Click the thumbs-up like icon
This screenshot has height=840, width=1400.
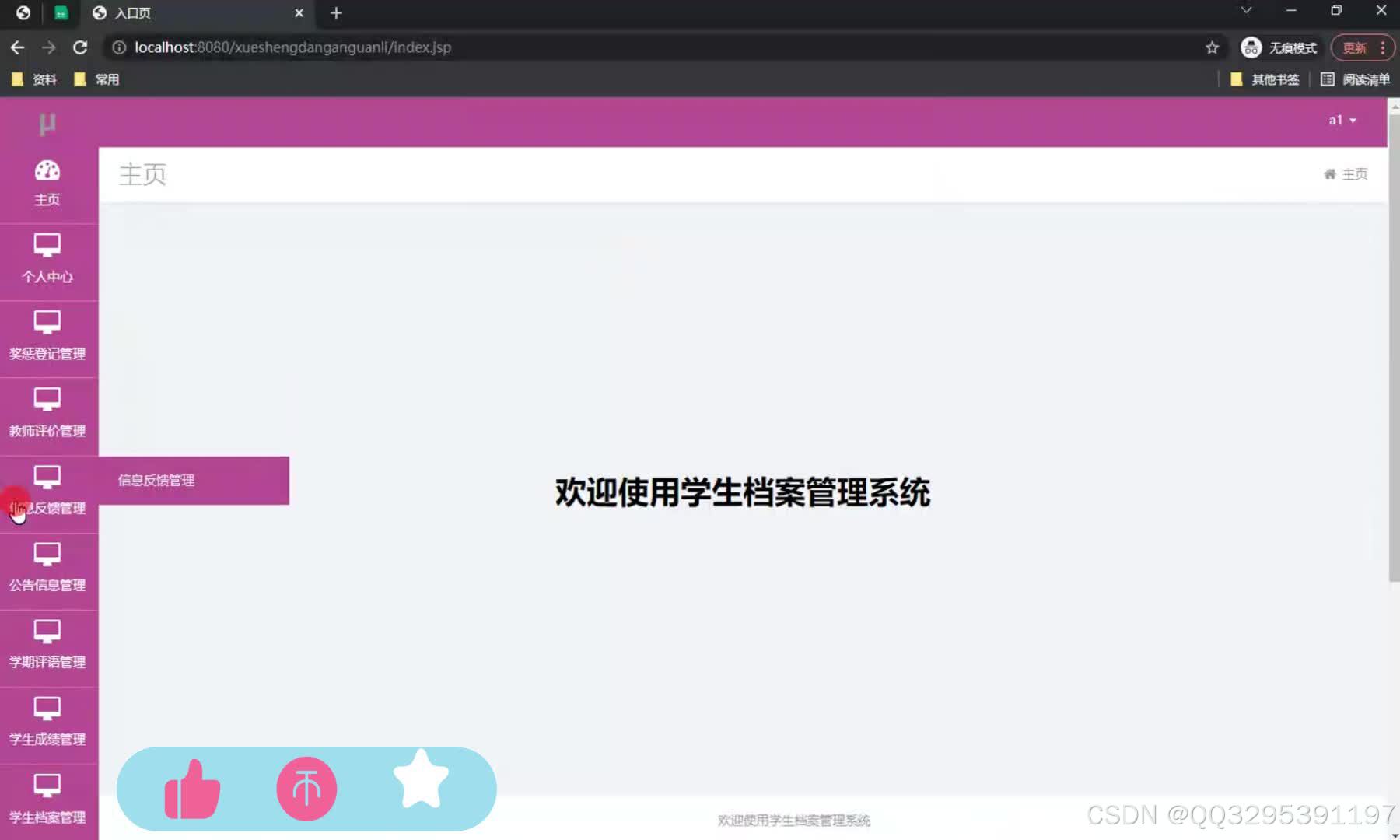(192, 789)
